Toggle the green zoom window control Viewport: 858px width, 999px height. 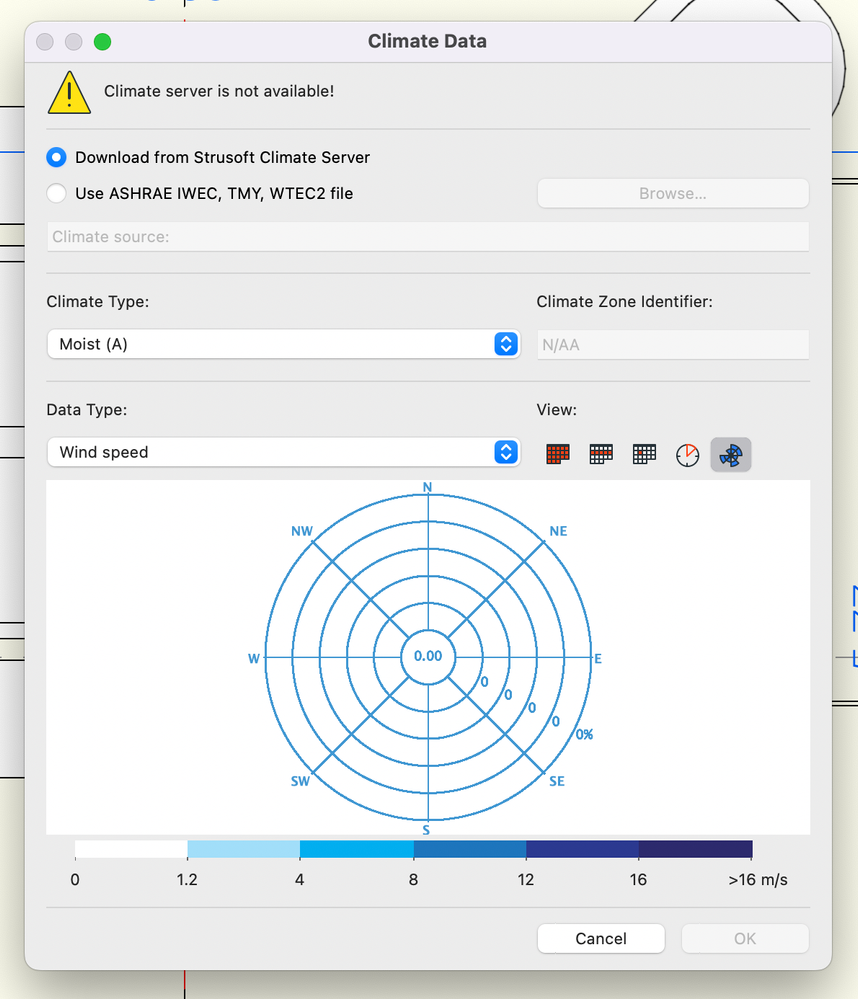click(100, 42)
